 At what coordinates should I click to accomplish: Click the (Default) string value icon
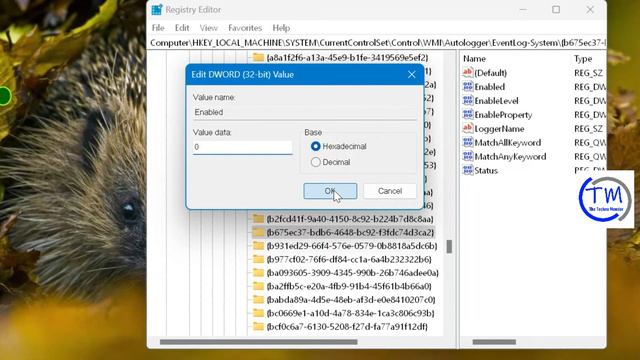pos(467,73)
